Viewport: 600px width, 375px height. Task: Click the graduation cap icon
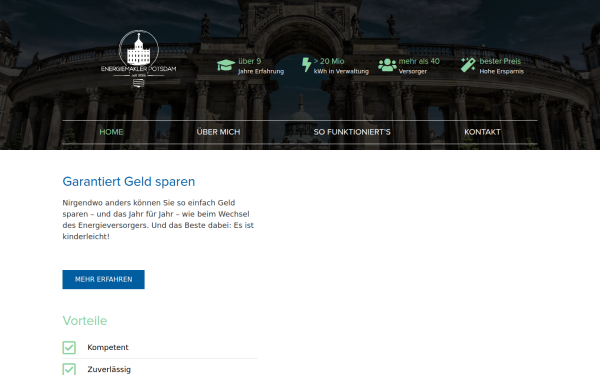(x=226, y=65)
